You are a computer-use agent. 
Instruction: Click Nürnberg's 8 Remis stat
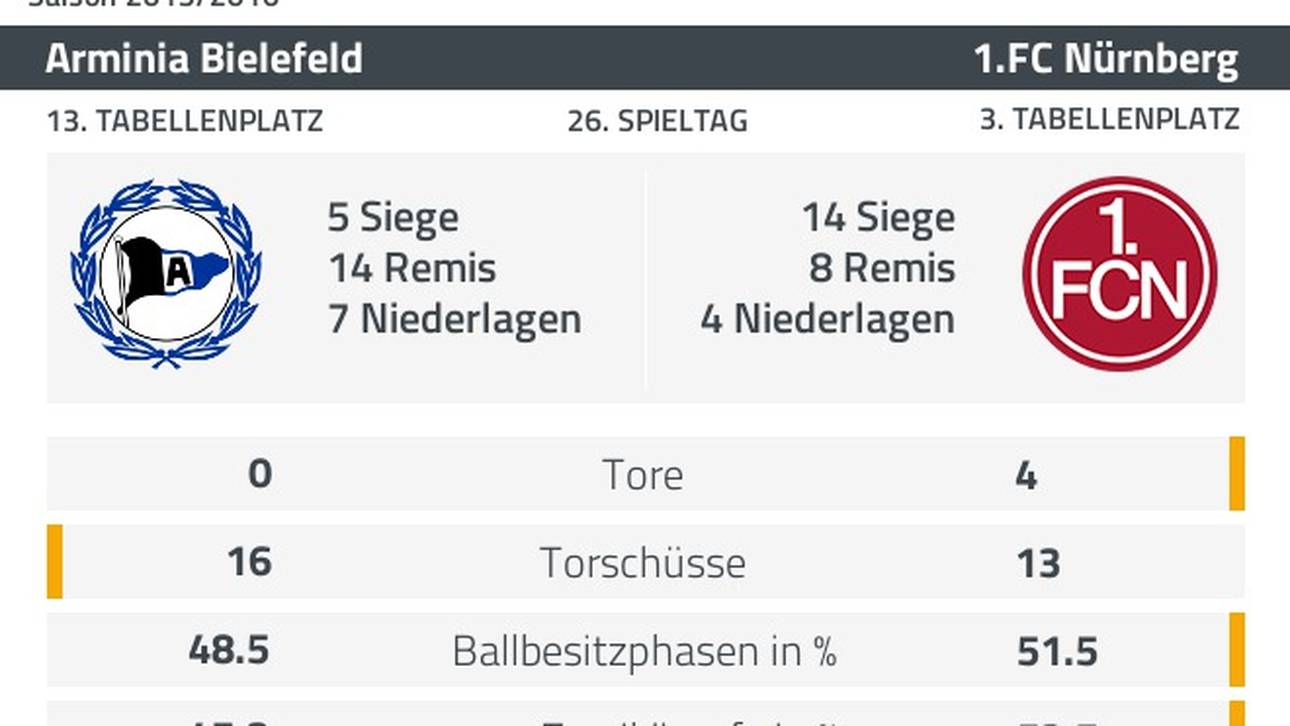(882, 268)
